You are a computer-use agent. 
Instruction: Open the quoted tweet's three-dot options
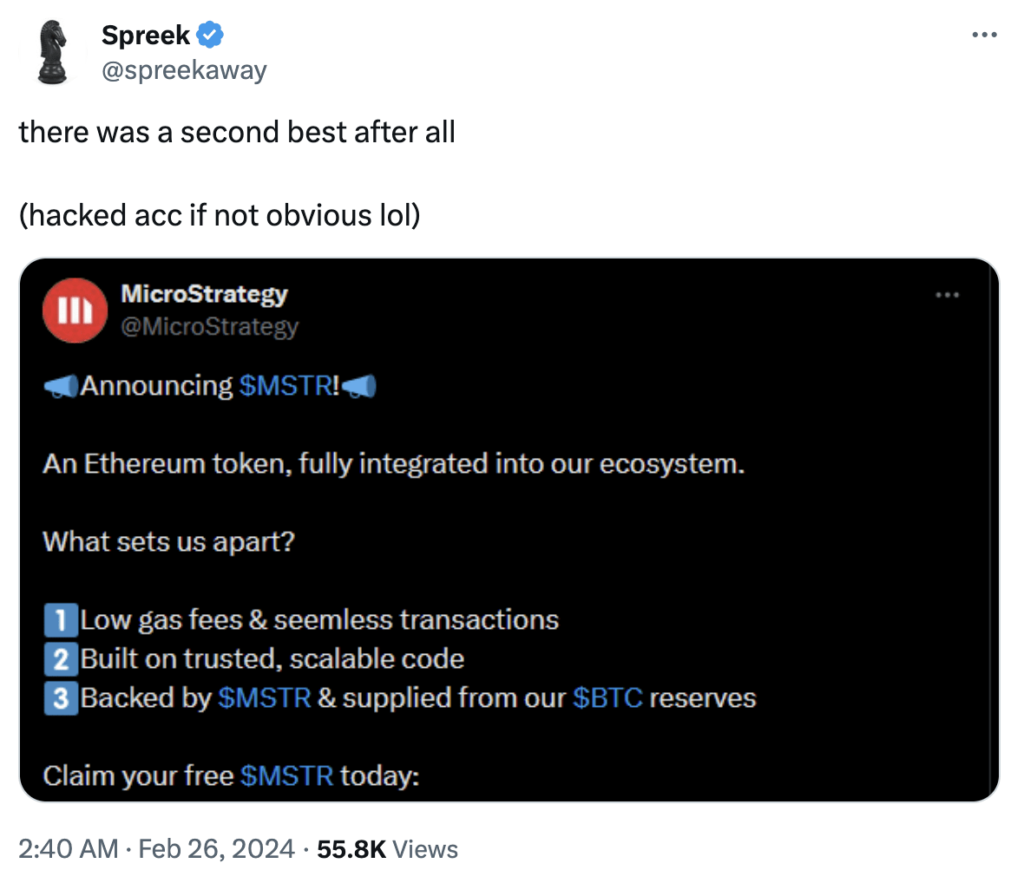[947, 295]
